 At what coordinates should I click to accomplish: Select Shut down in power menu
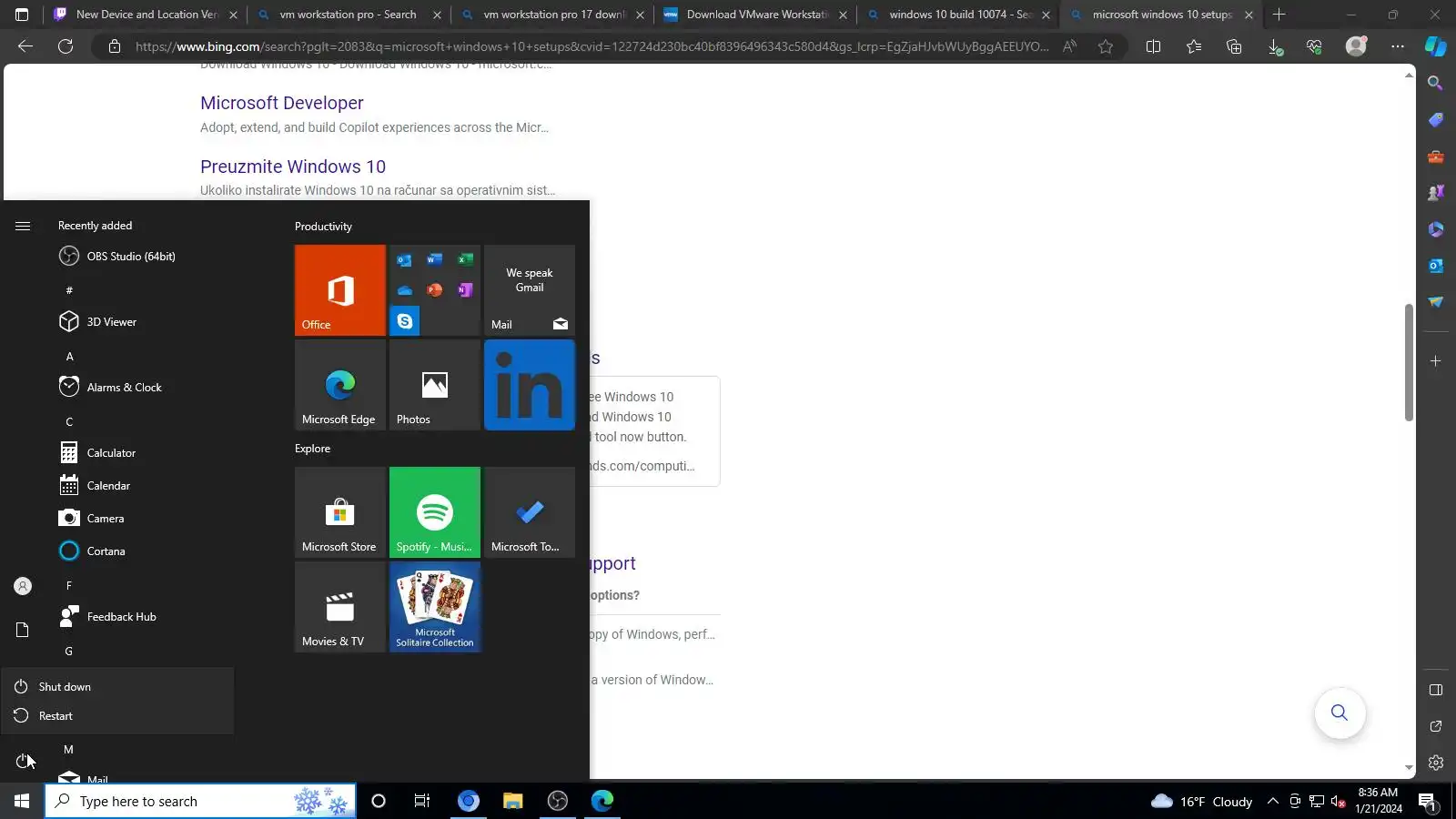117,687
